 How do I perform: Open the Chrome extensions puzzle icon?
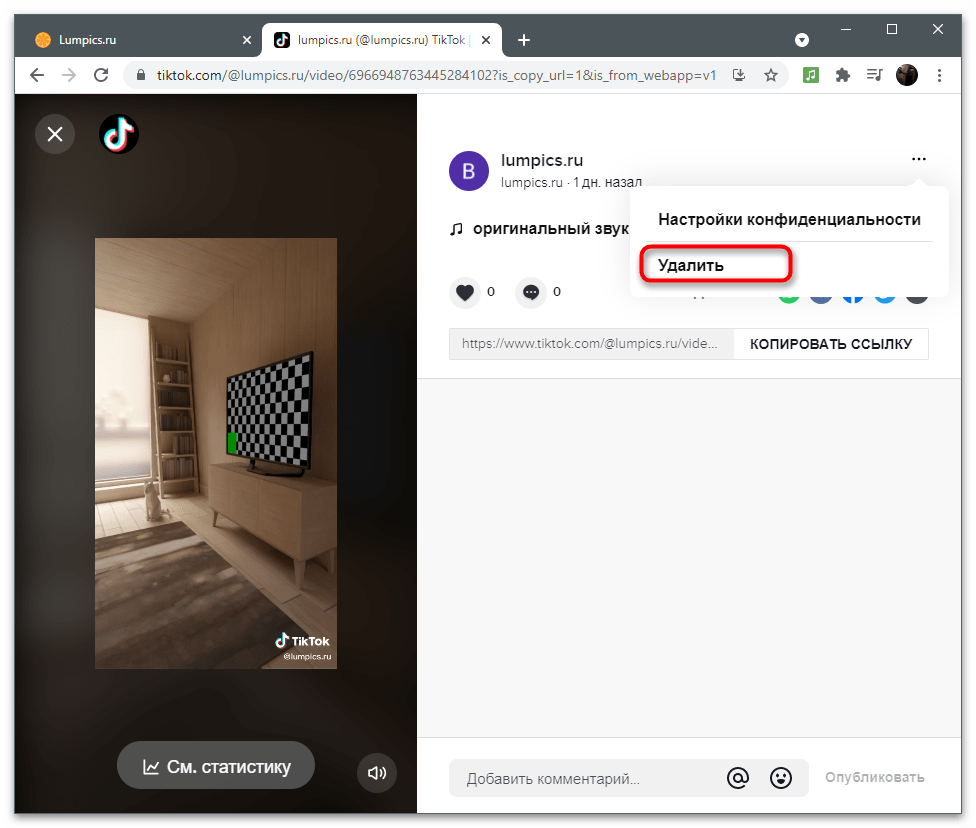843,75
